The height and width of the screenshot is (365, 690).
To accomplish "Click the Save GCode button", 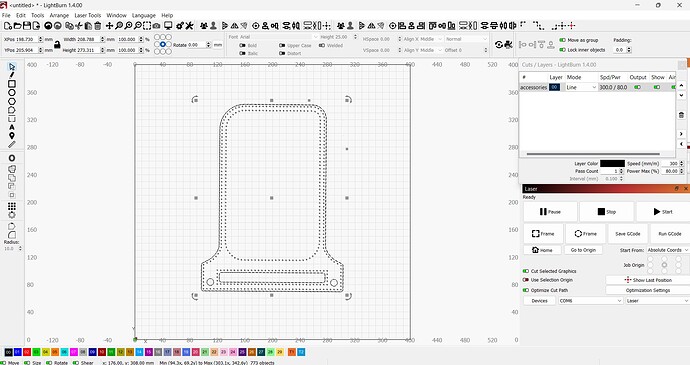I will [x=628, y=234].
